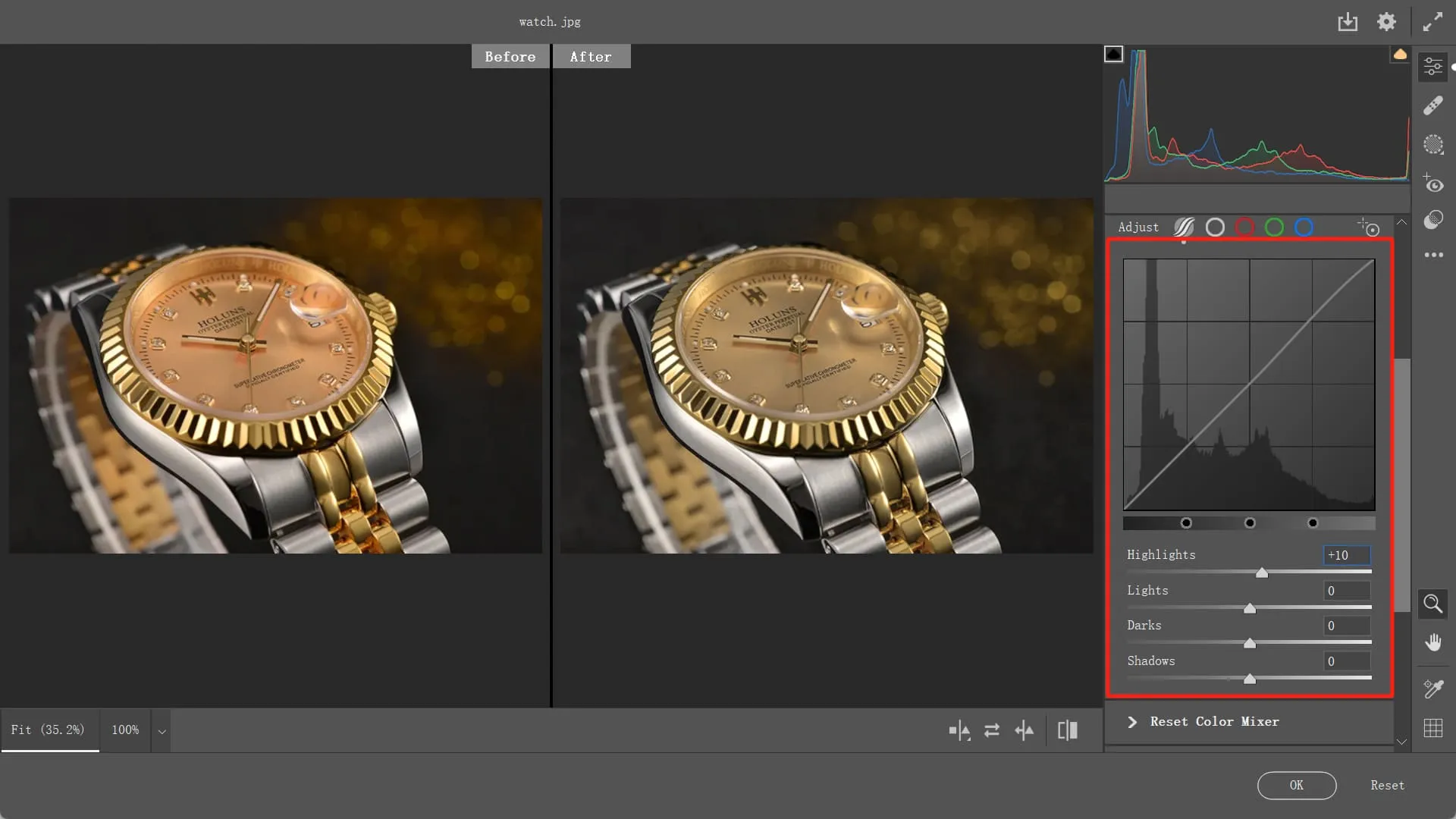Toggle highlight clipping warning in histogram
This screenshot has height=819, width=1456.
[1400, 54]
